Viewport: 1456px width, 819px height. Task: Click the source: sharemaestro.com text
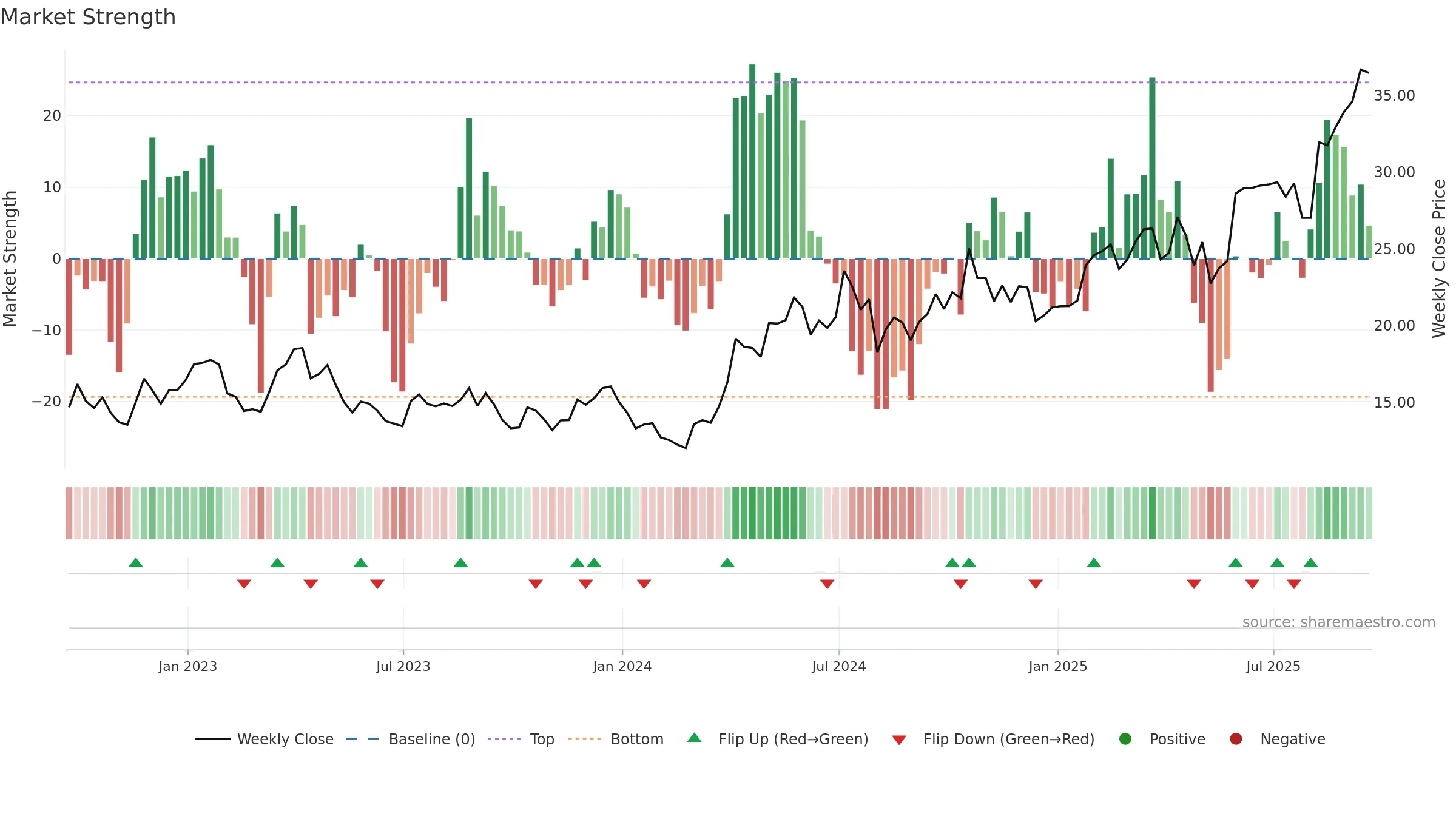coord(1339,622)
